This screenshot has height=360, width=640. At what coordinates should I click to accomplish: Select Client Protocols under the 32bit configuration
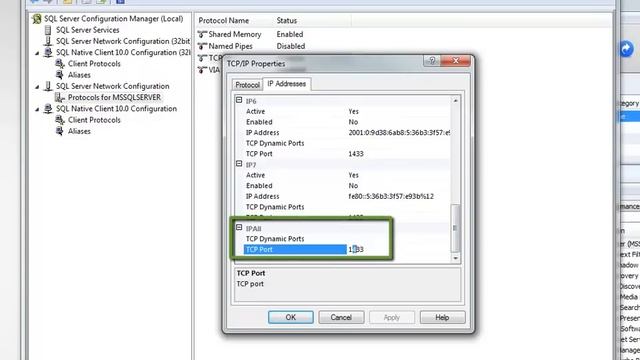tap(94, 64)
